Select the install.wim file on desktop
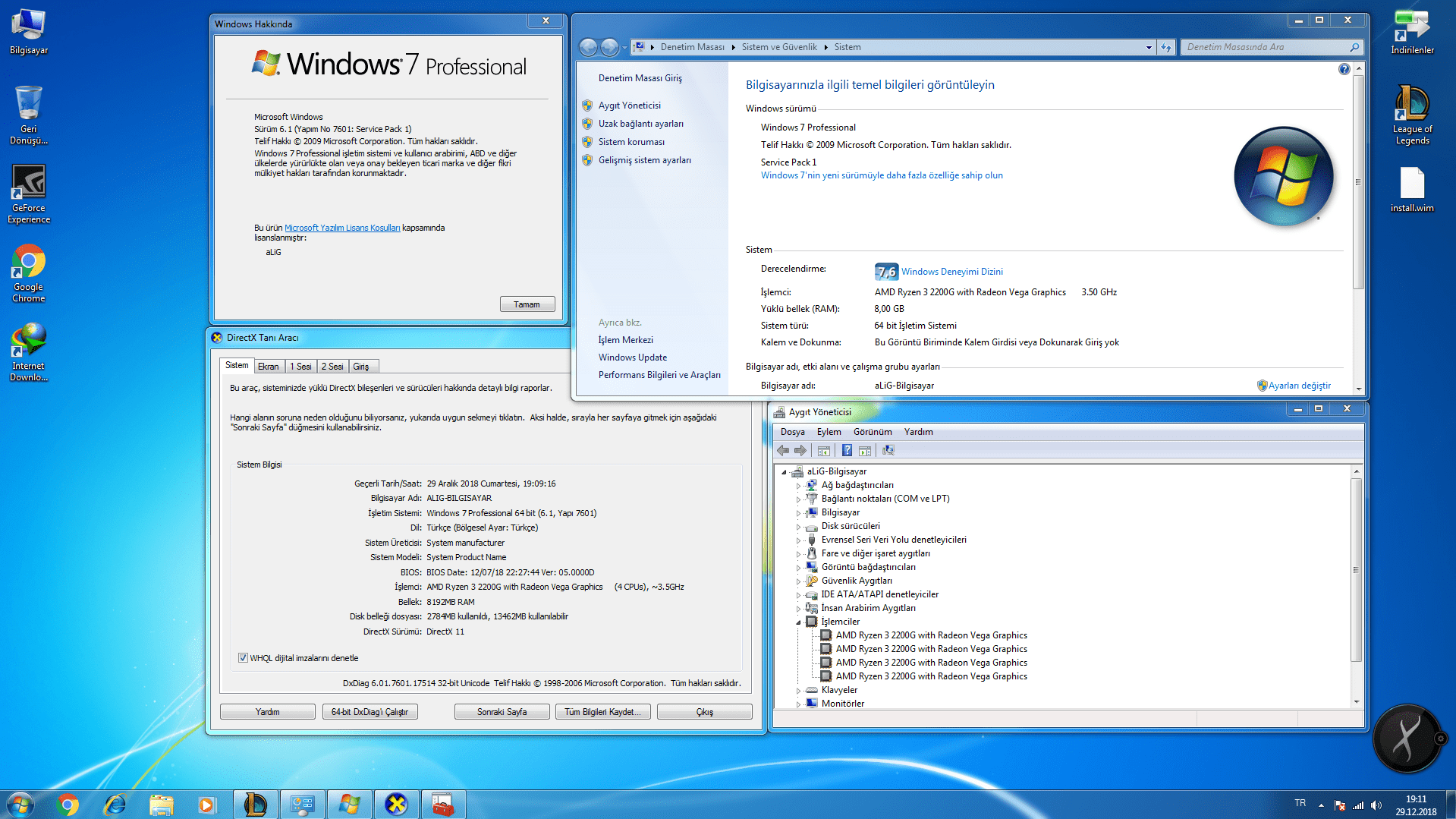This screenshot has width=1456, height=819. tap(1412, 190)
